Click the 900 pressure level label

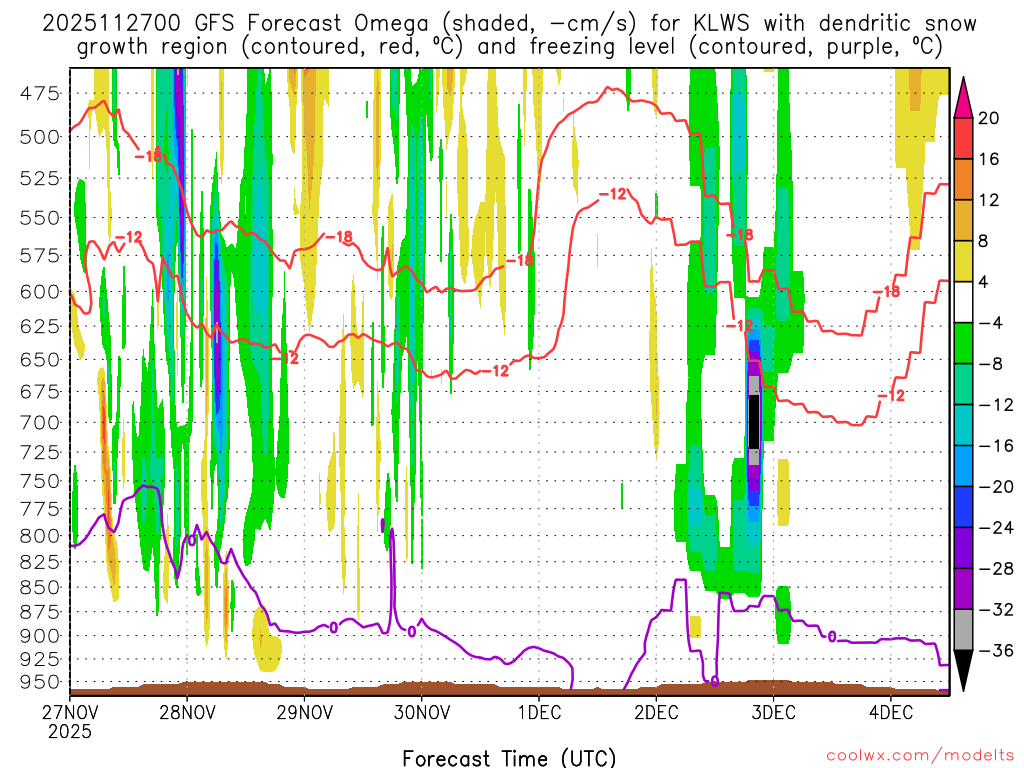coord(40,636)
